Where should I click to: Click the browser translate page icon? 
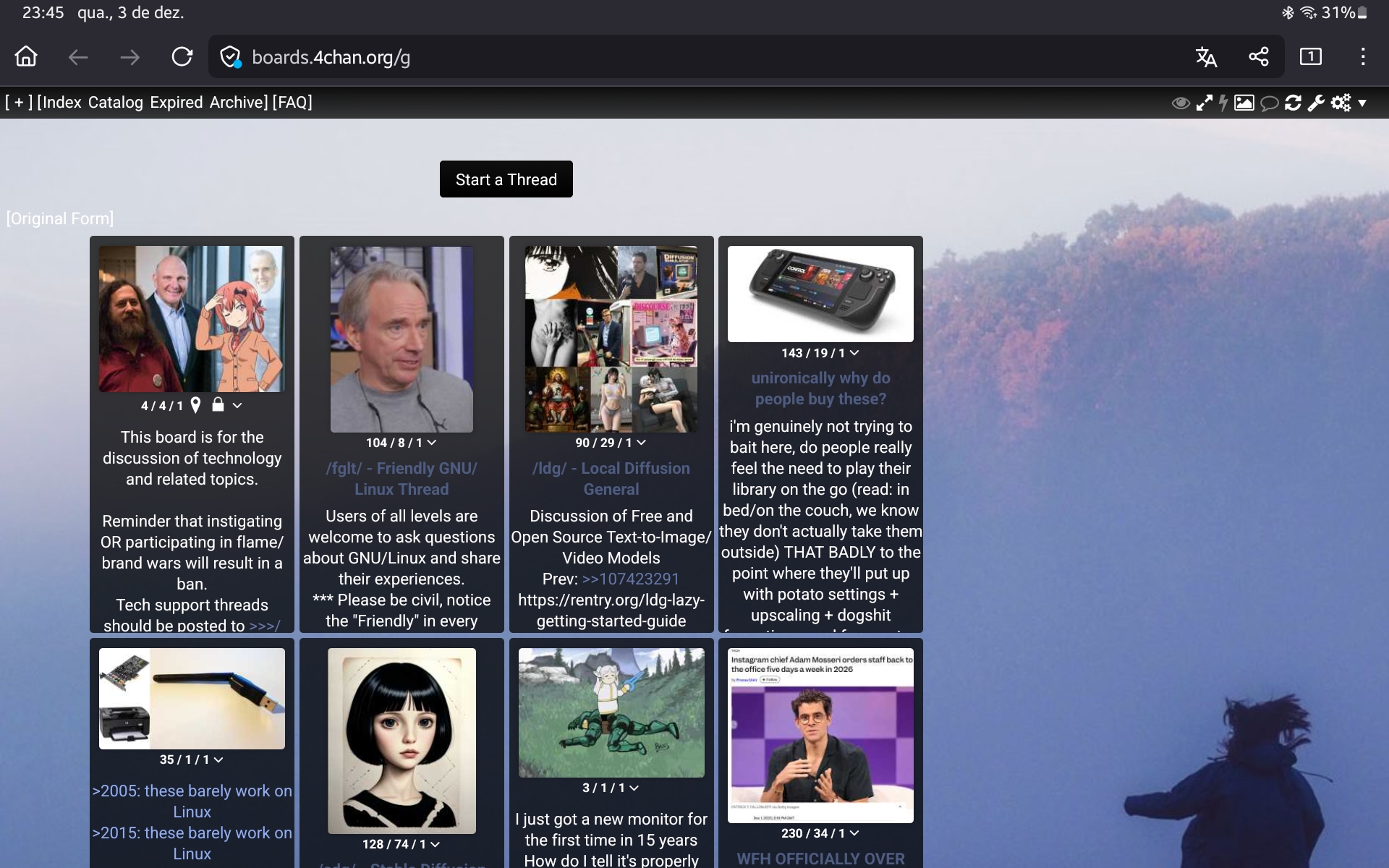(1206, 57)
